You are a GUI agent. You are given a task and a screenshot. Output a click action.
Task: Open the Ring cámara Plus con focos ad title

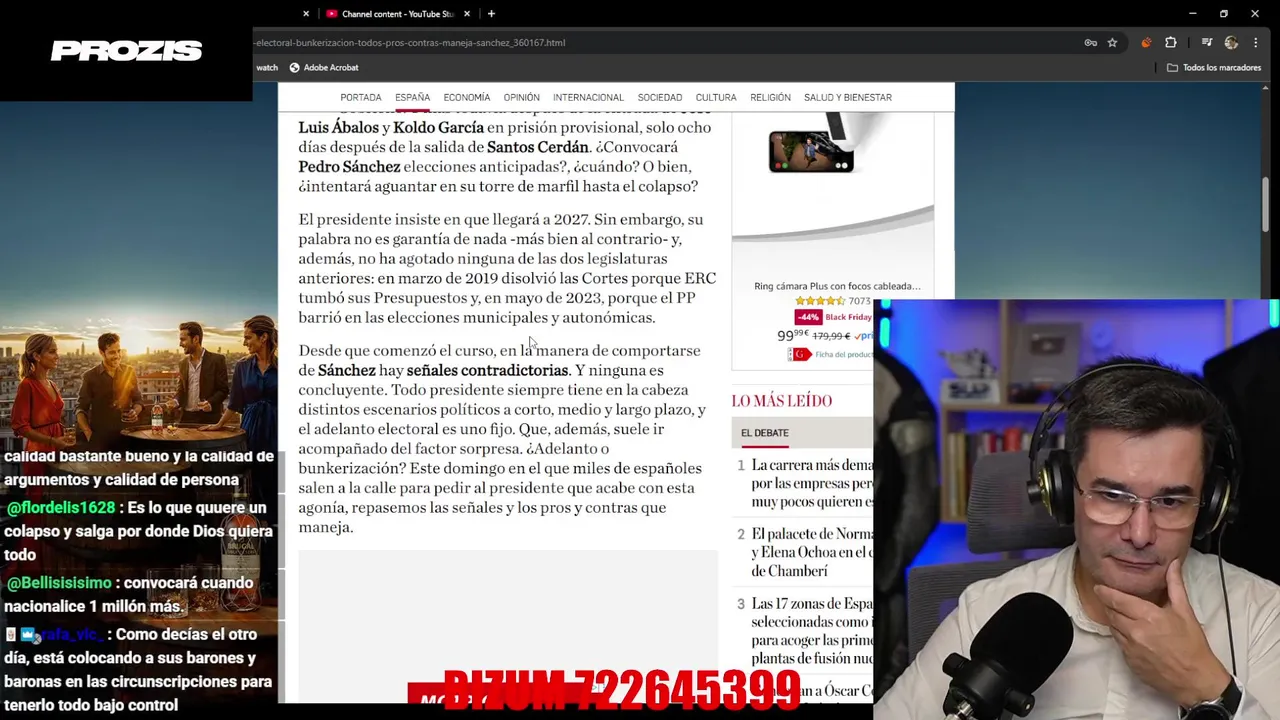[837, 286]
